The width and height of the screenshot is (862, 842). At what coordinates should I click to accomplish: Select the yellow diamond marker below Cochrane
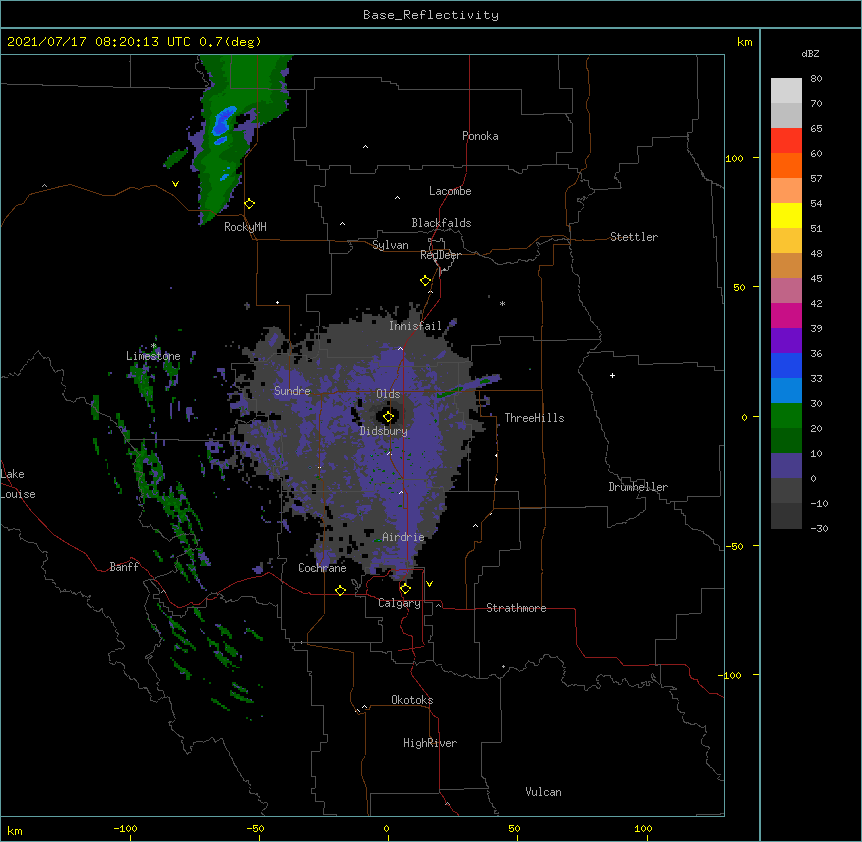point(340,590)
